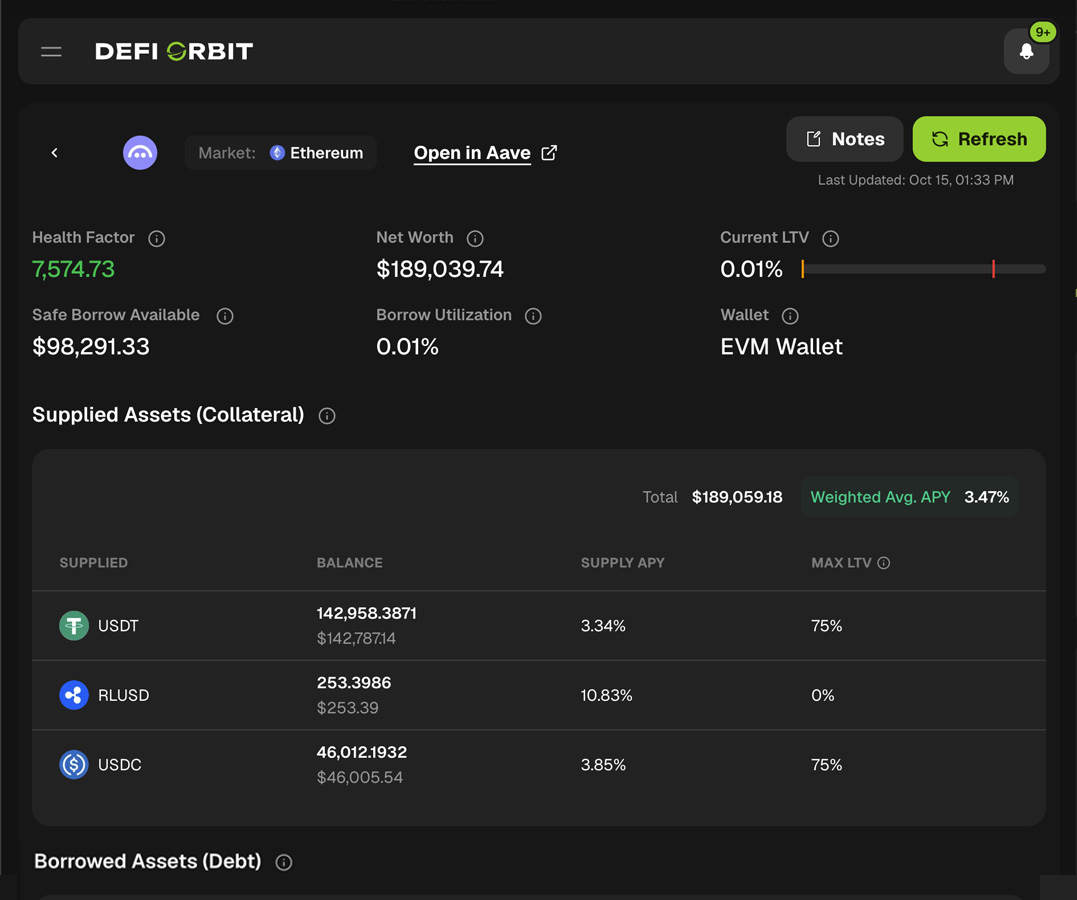The image size is (1077, 900).
Task: Select net worth value $189,039.74
Action: (x=440, y=269)
